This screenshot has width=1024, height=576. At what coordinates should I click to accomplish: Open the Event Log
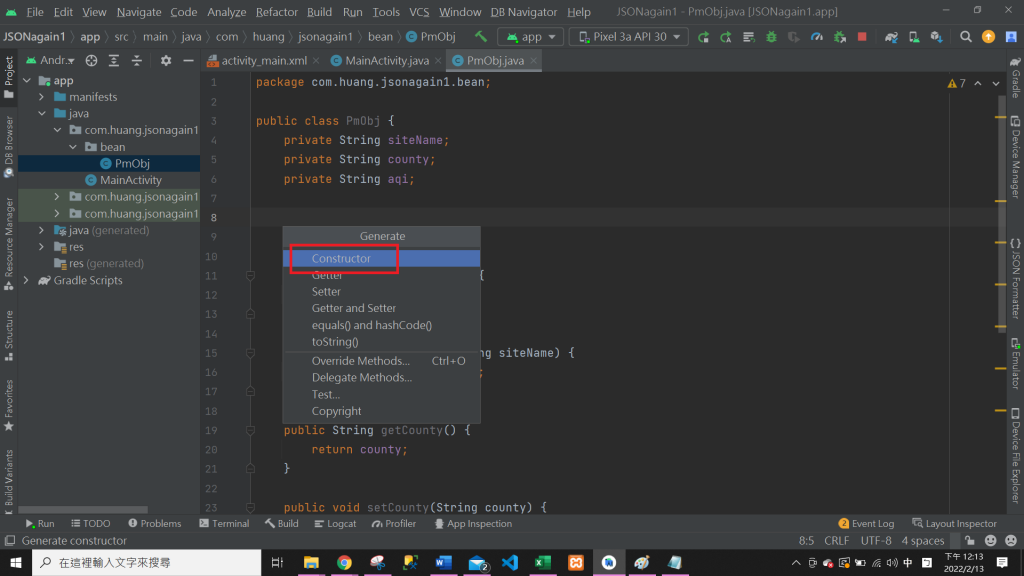866,524
